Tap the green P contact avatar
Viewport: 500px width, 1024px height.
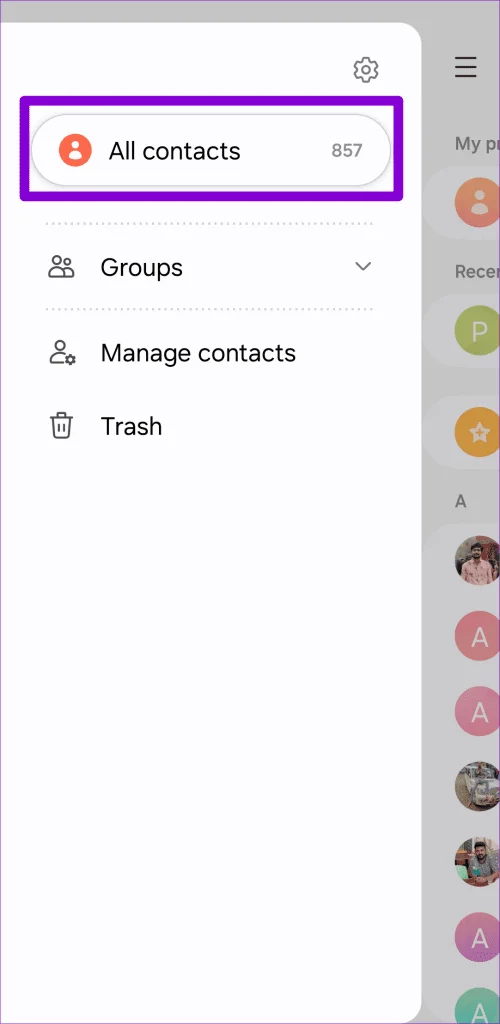(478, 331)
